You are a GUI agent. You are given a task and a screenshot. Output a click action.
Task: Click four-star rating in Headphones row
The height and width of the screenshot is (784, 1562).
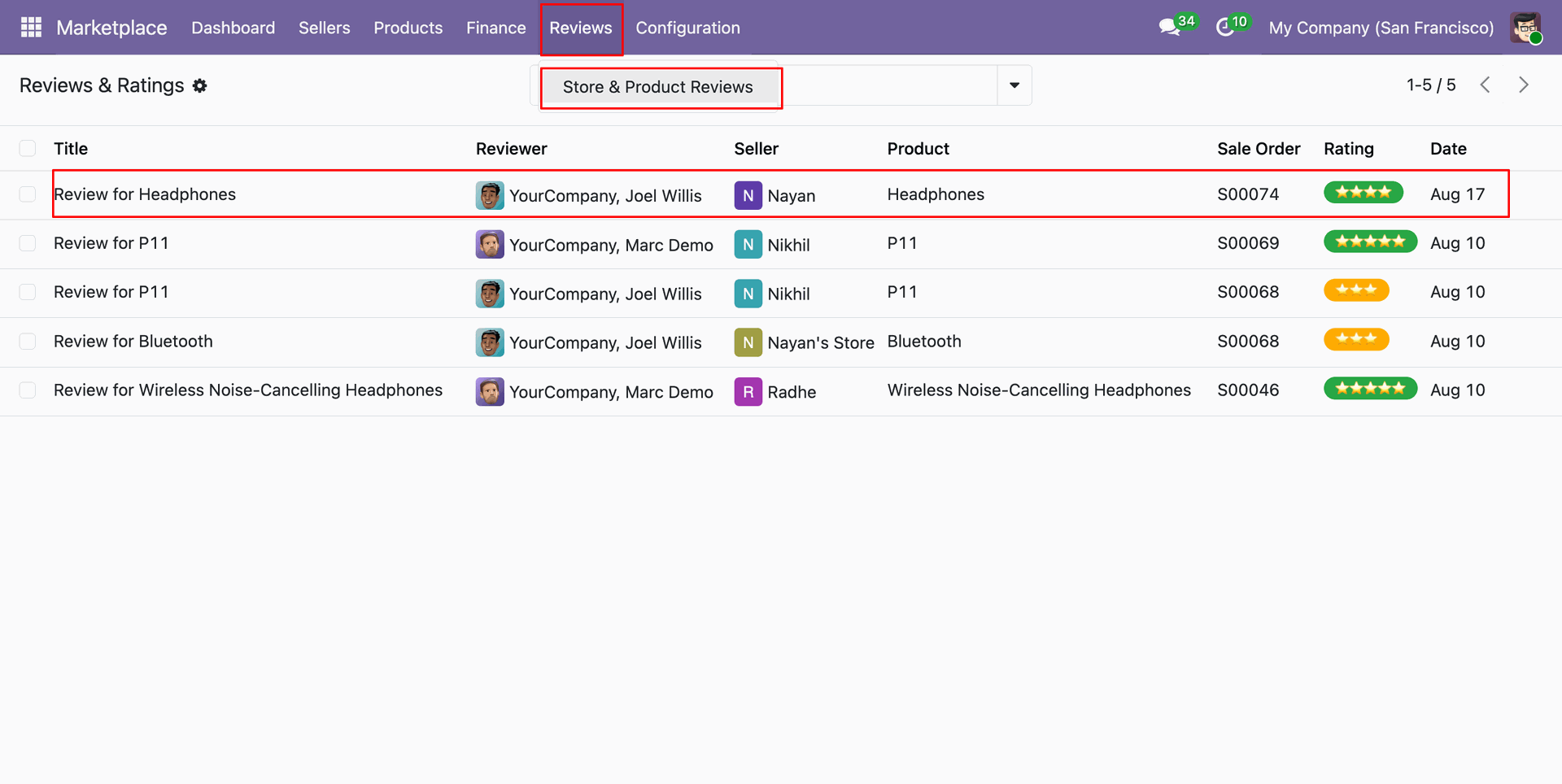pyautogui.click(x=1363, y=193)
